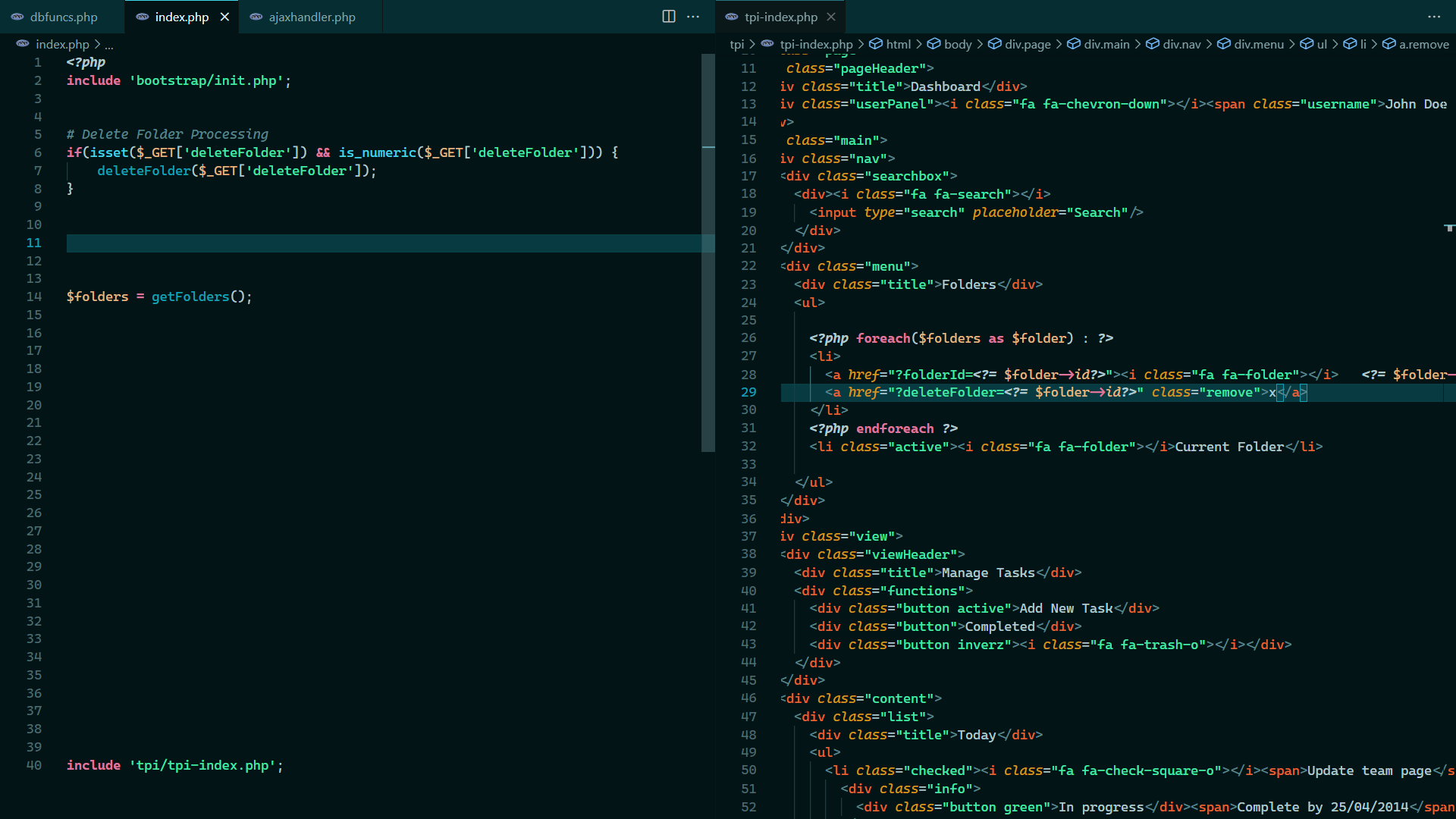Open right editor More Actions menu
The height and width of the screenshot is (819, 1456).
pyautogui.click(x=1434, y=17)
